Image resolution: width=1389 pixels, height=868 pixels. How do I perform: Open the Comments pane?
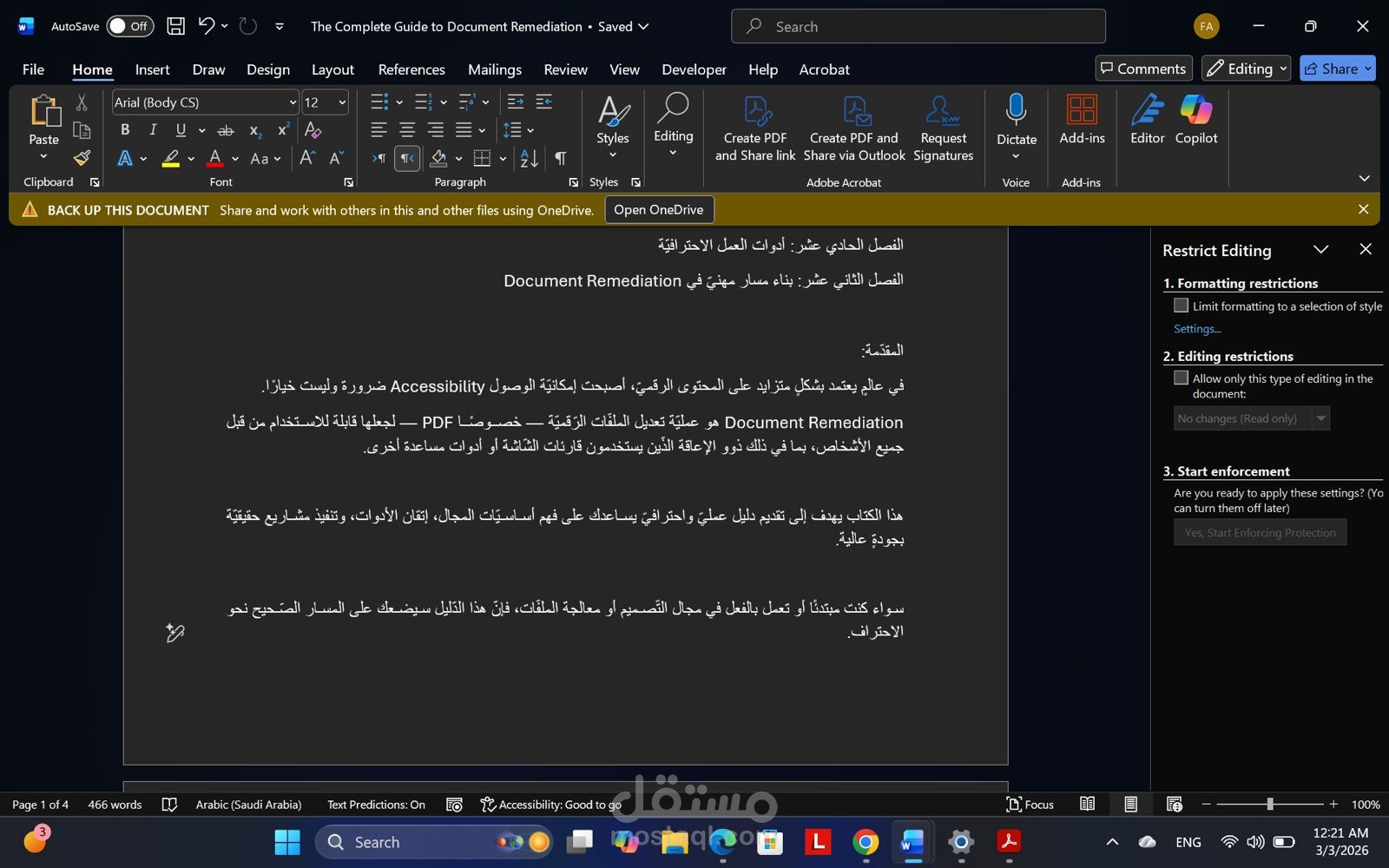click(x=1143, y=69)
